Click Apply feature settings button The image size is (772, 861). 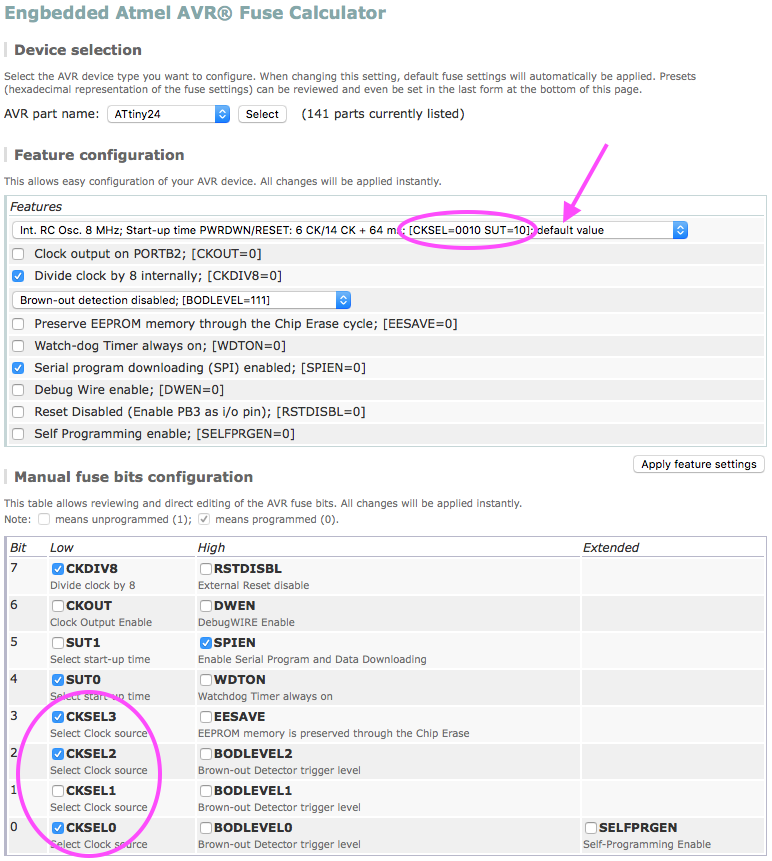pos(698,464)
